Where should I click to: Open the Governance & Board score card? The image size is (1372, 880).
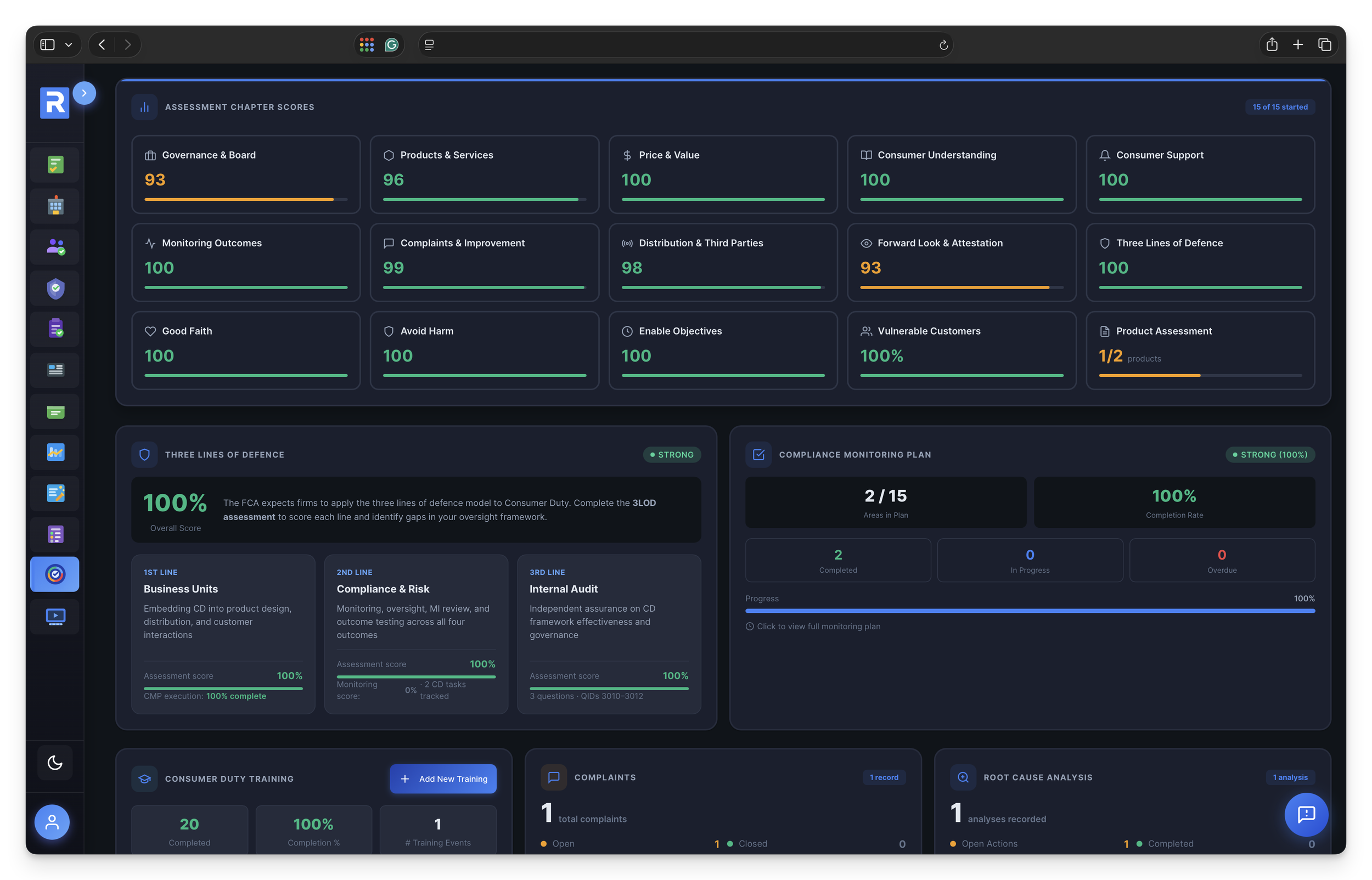(246, 174)
